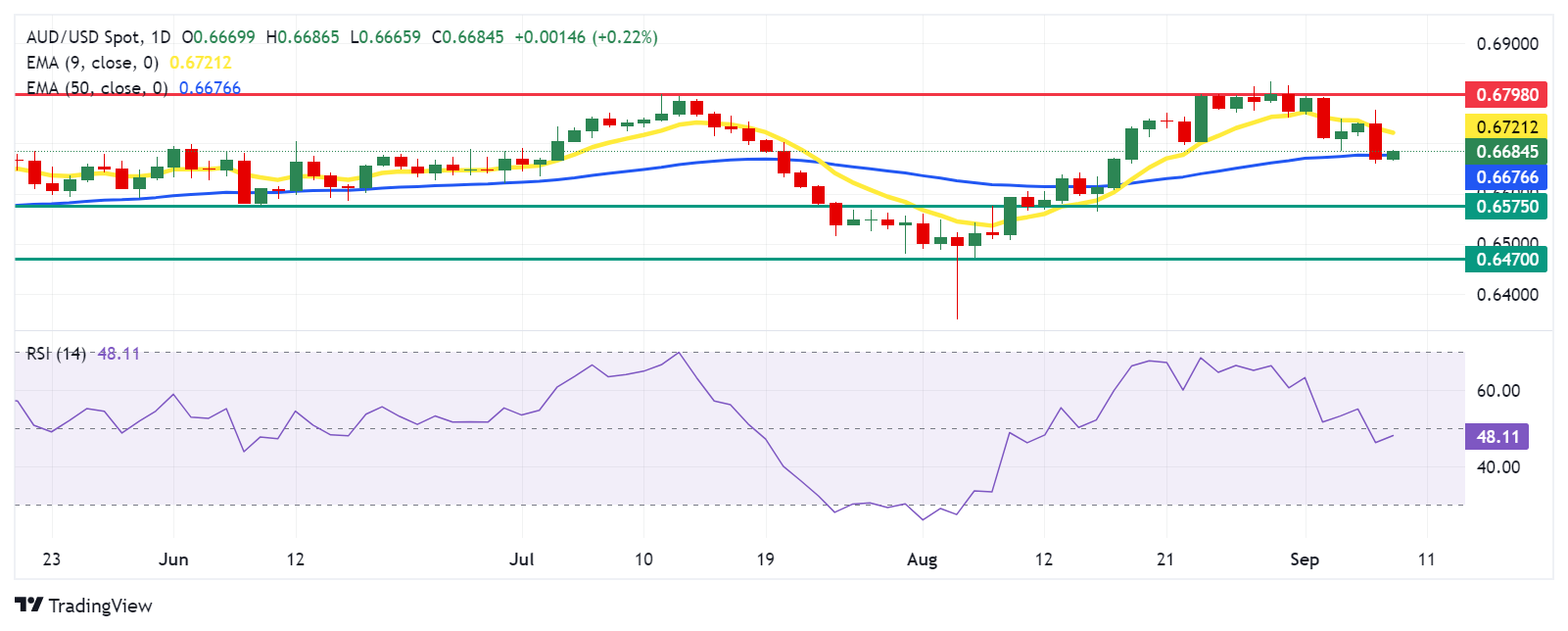Click the 0.69000 price axis label
Viewport: 1568px width, 631px height.
[x=1506, y=44]
